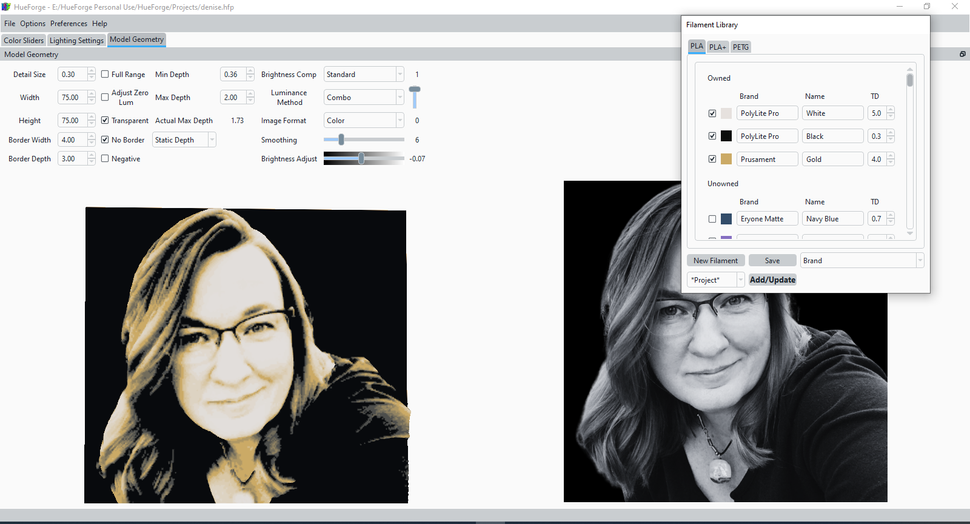970x524 pixels.
Task: Click the Navy Blue filament color swatch
Action: [726, 219]
